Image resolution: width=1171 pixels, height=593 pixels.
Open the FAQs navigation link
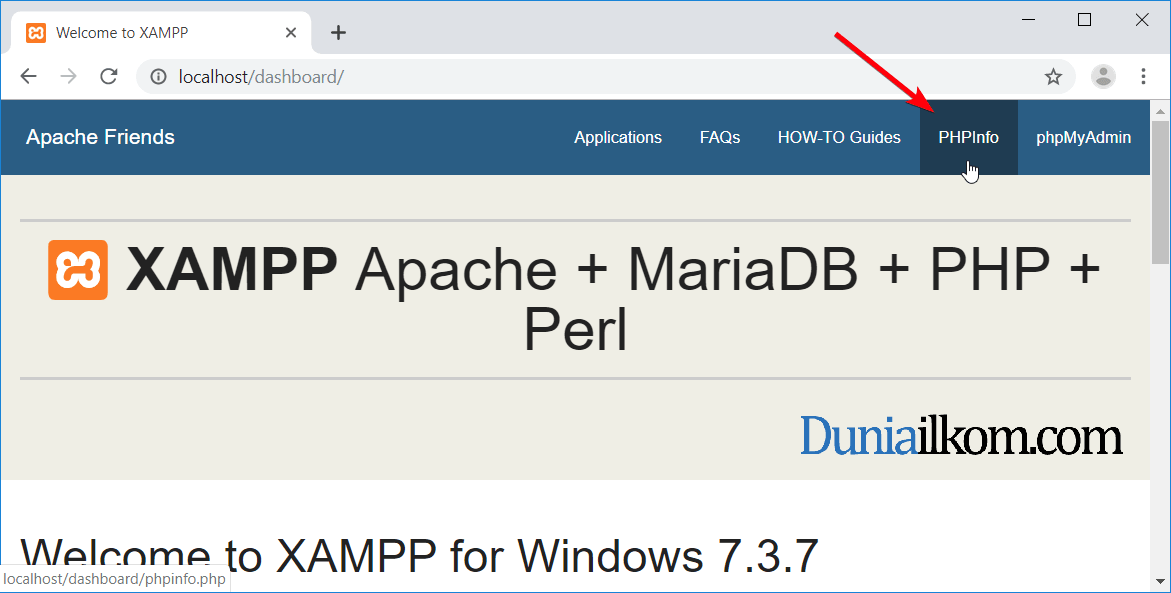pyautogui.click(x=720, y=137)
